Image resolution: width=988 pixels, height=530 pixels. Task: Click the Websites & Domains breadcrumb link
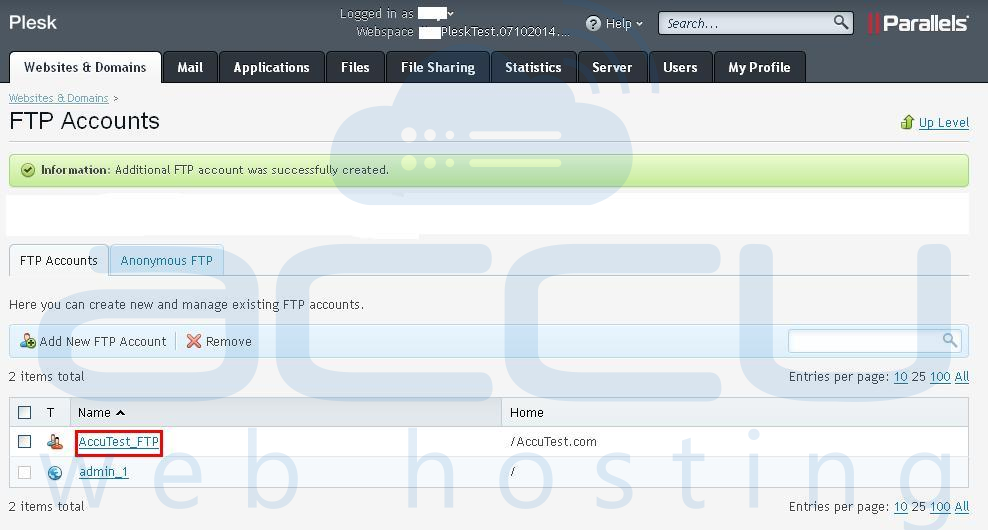tap(59, 98)
